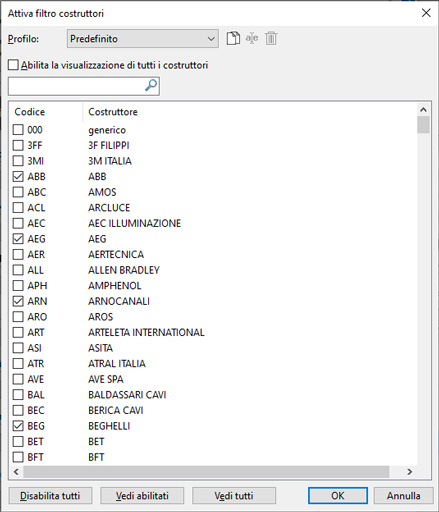Check the APH checkbox
The image size is (439, 512).
(18, 286)
